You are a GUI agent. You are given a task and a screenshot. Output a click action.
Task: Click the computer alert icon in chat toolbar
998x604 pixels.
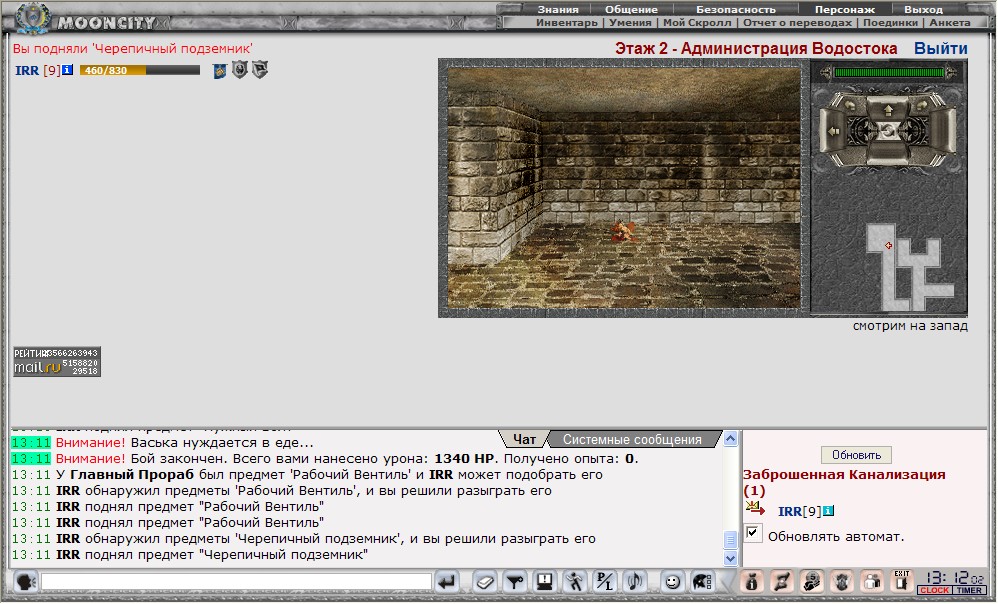(545, 582)
